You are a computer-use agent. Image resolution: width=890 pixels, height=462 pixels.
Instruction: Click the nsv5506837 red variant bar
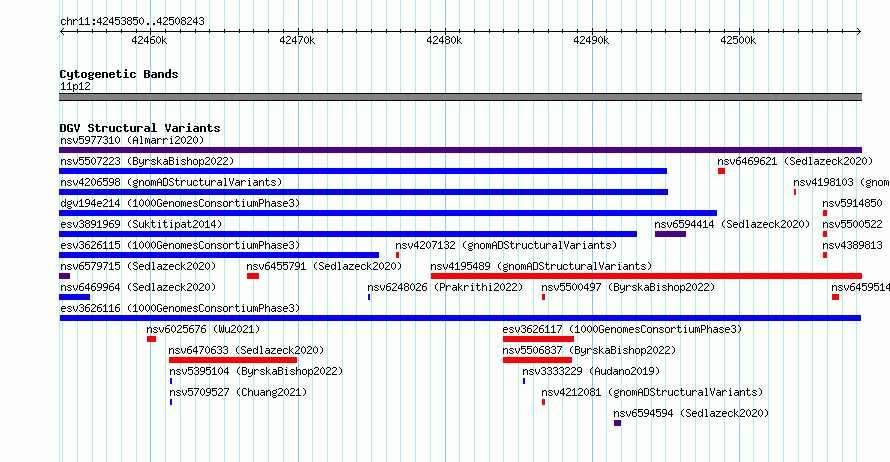click(538, 360)
